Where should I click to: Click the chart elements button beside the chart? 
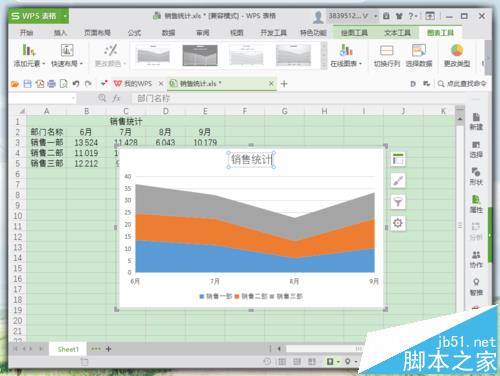click(x=398, y=159)
